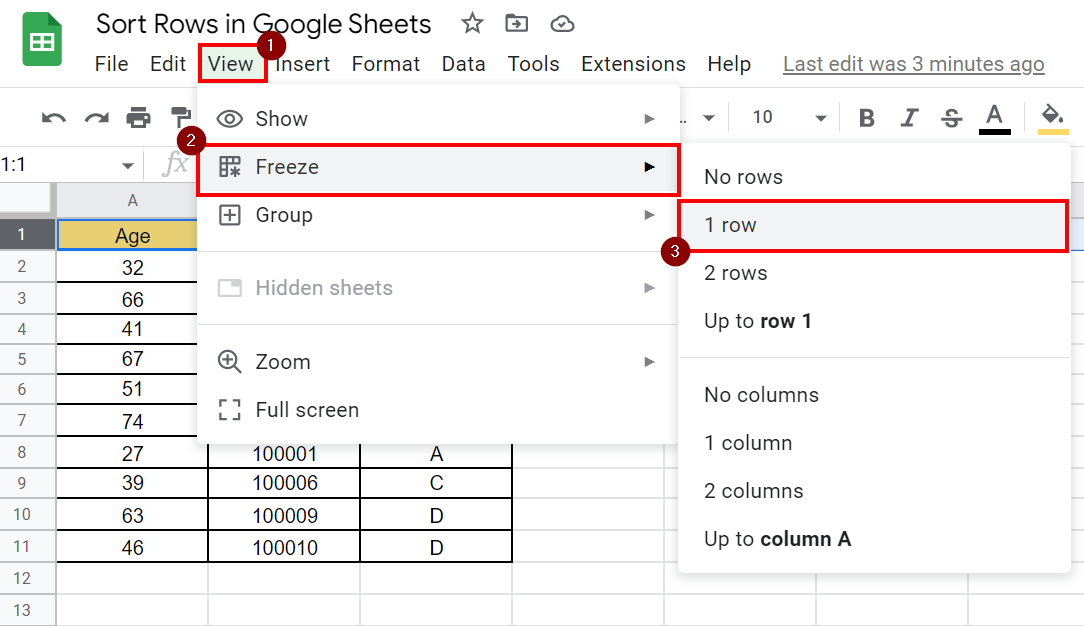The image size is (1084, 626).
Task: Click the cell containing 100001
Action: (284, 454)
